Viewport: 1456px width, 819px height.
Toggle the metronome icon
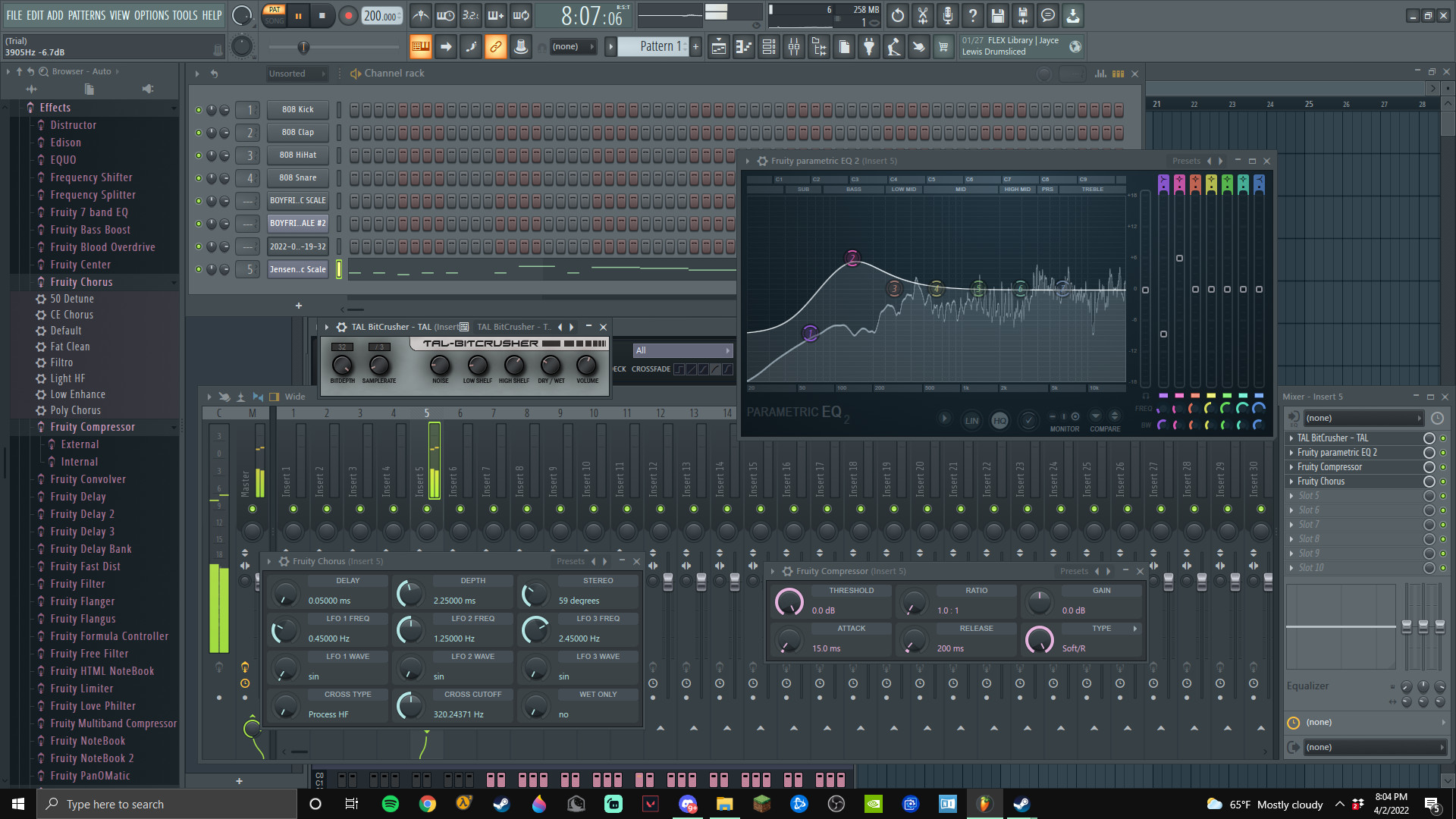(421, 15)
